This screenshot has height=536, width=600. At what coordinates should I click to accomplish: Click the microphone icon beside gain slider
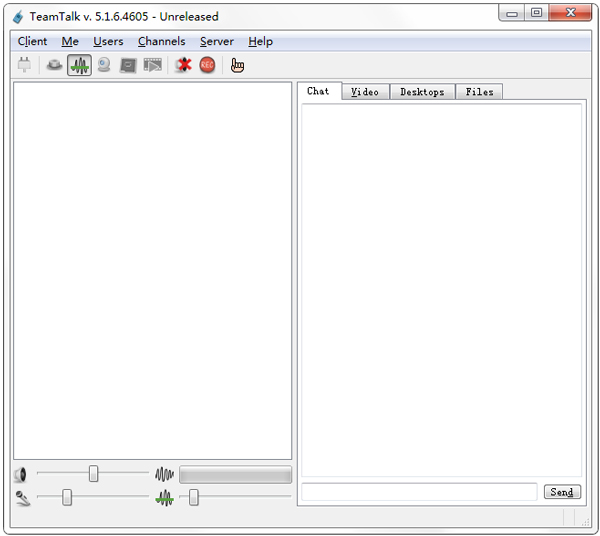(x=23, y=498)
